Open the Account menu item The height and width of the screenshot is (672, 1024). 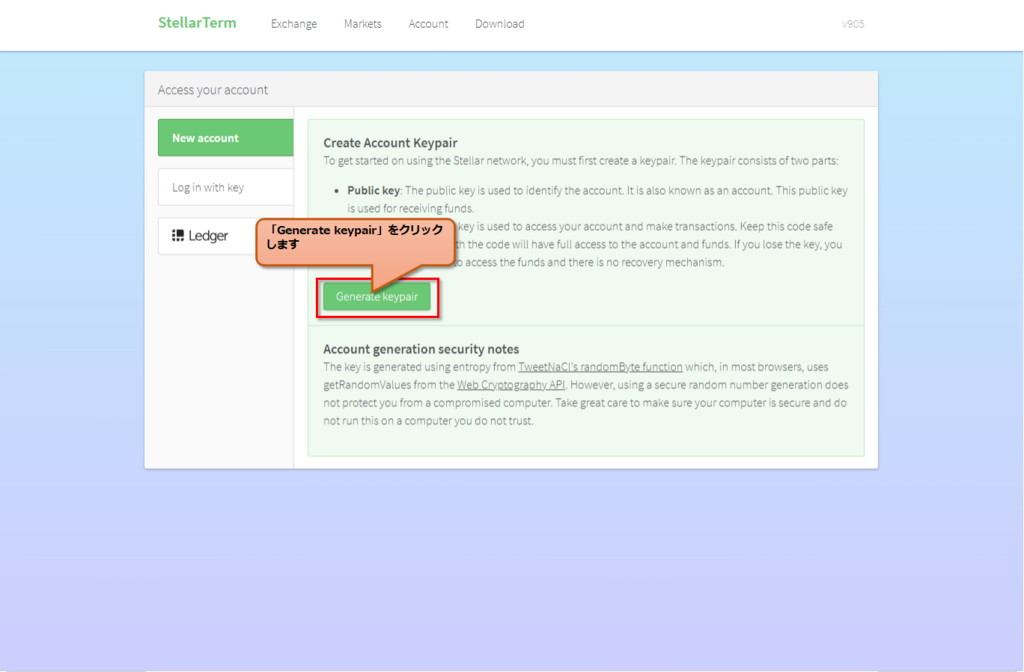428,24
